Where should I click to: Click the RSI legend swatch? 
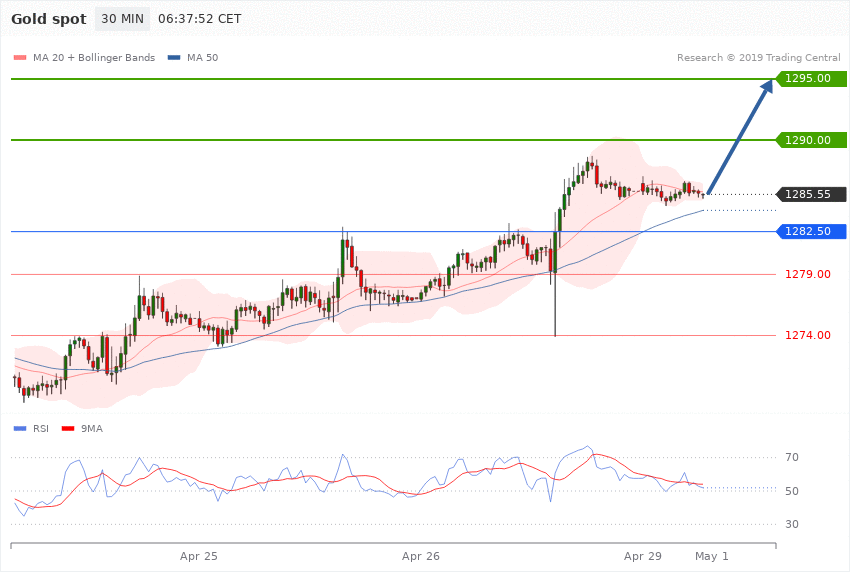20,429
